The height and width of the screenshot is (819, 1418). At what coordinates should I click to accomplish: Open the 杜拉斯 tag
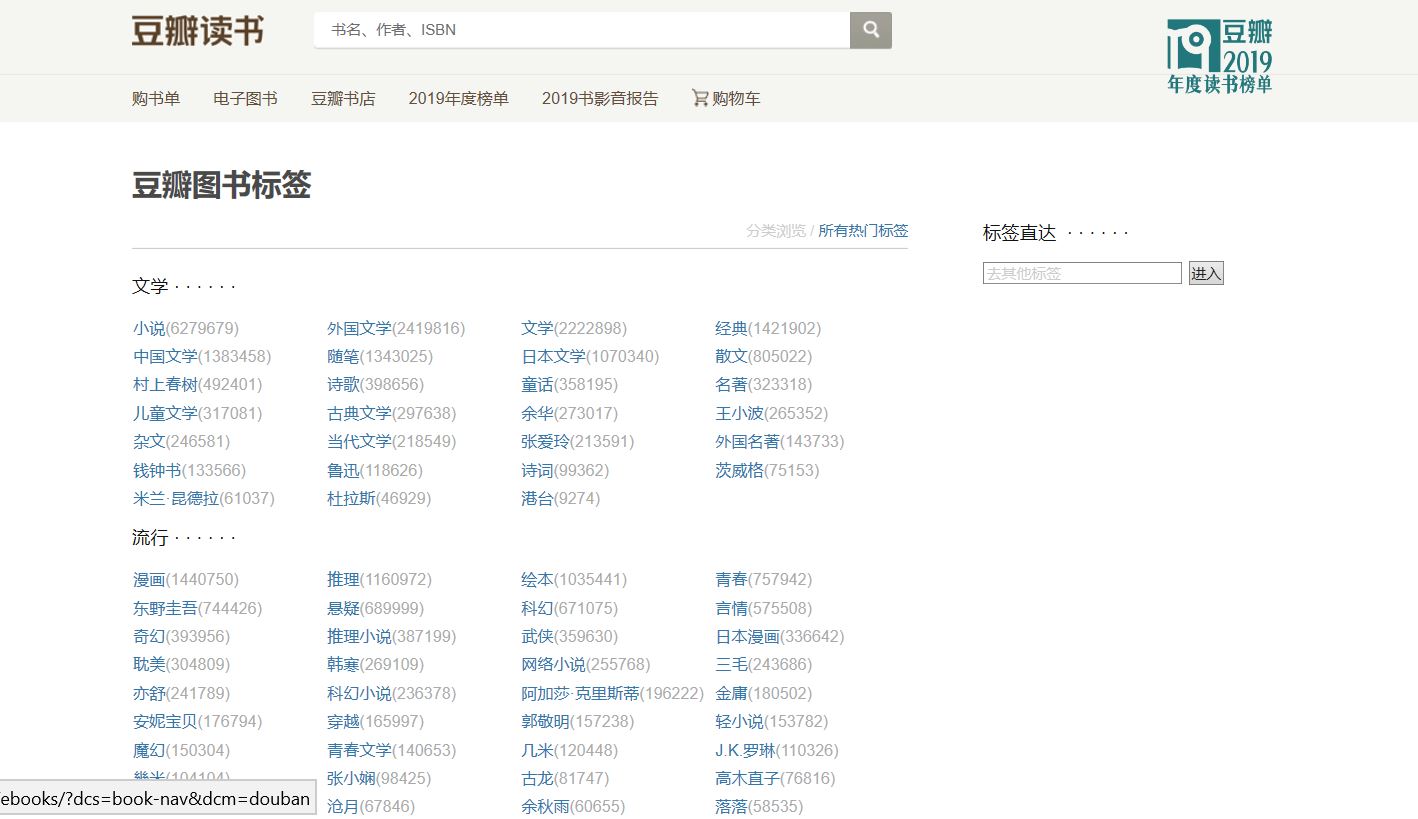351,498
